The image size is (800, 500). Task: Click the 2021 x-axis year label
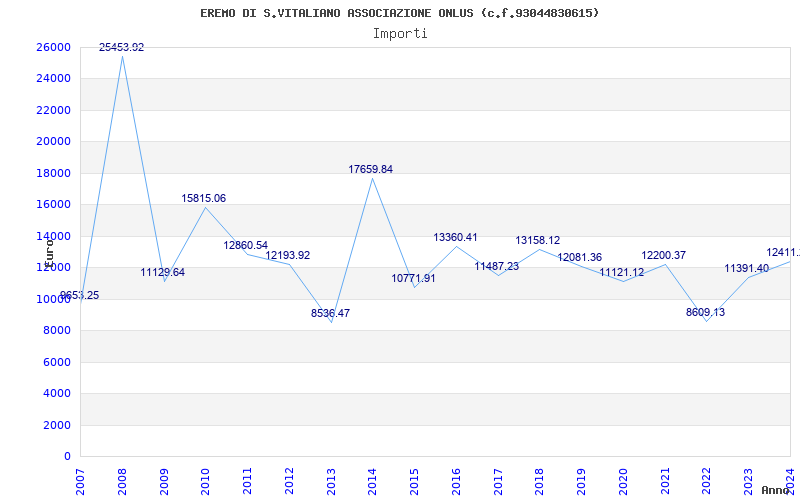coord(665,482)
